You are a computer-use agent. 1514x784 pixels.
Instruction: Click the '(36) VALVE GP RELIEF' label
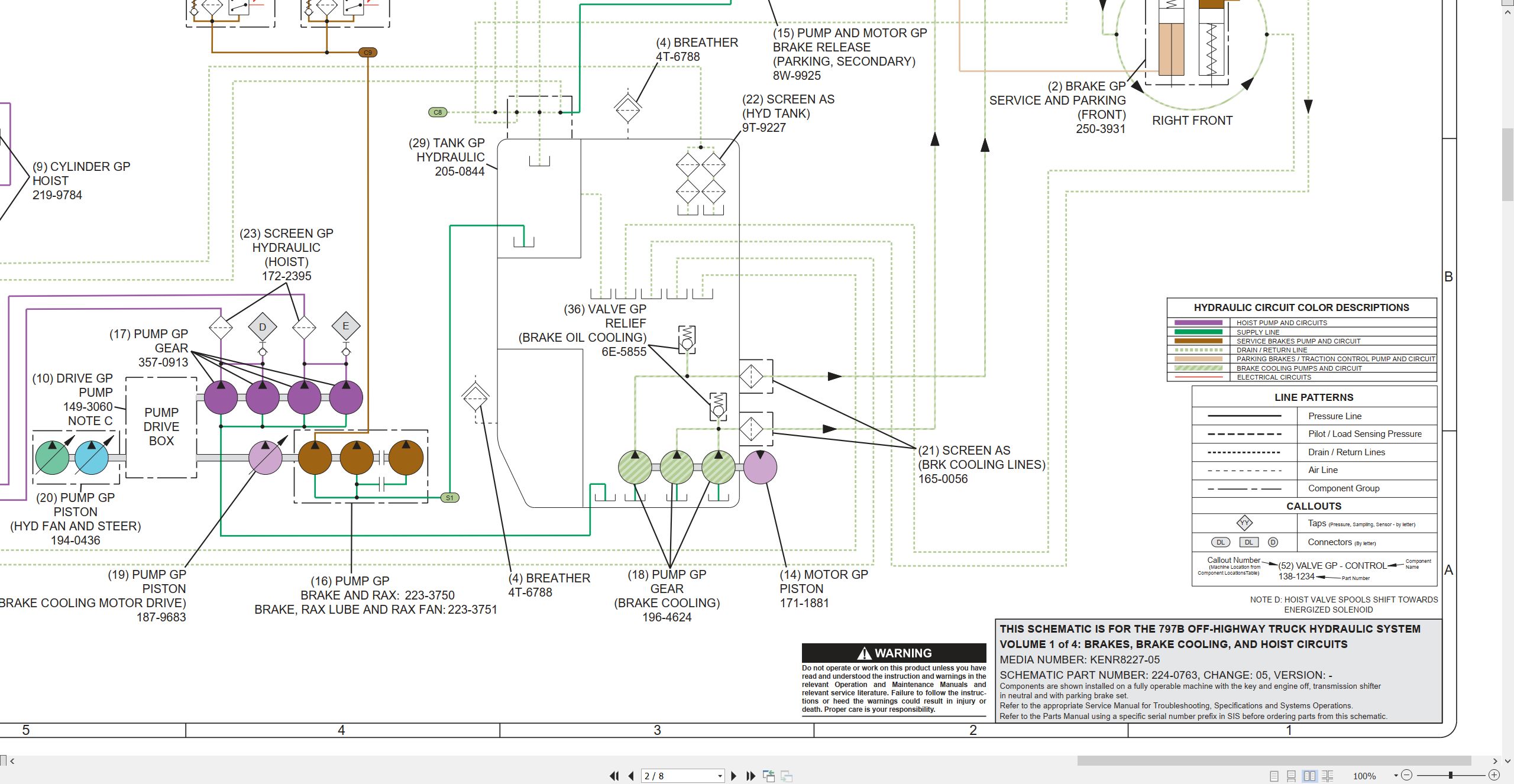pos(583,331)
